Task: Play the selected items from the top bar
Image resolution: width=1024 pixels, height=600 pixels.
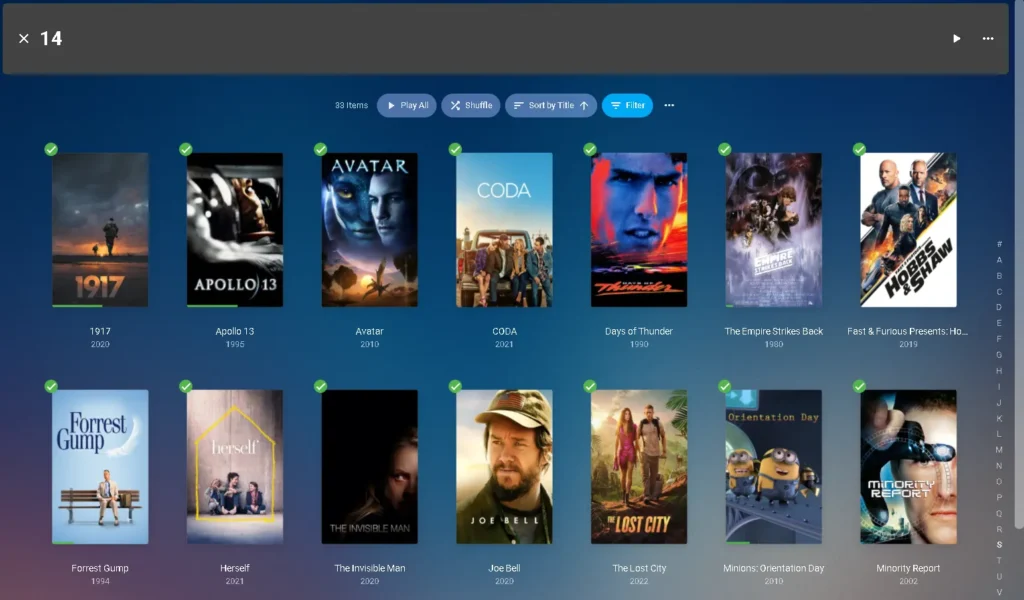Action: [956, 39]
